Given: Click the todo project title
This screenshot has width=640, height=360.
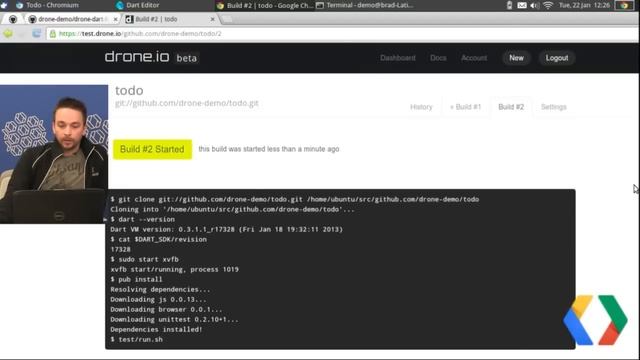Looking at the screenshot, I should point(129,90).
